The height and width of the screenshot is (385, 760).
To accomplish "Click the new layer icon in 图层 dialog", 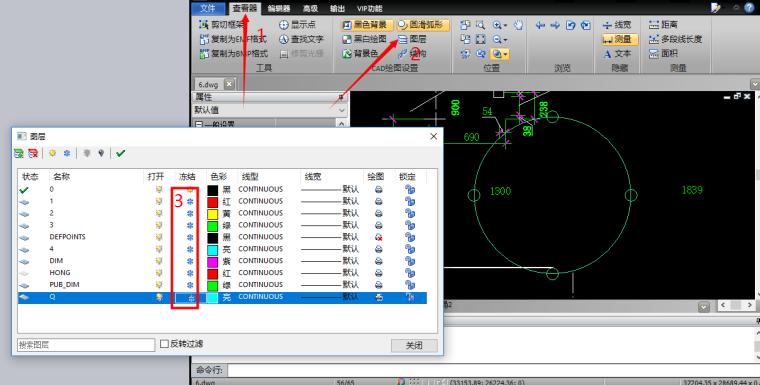I will (x=19, y=153).
